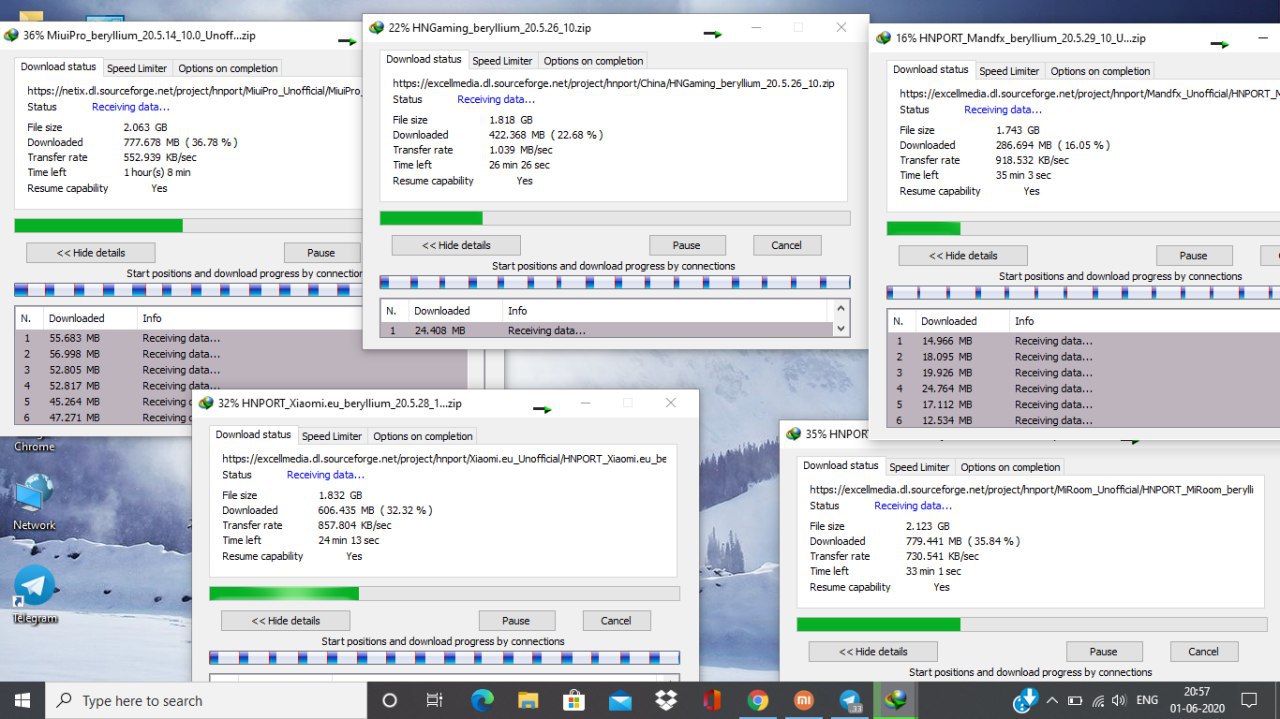Pause the MiuiPro download
The height and width of the screenshot is (719, 1280).
[x=321, y=253]
